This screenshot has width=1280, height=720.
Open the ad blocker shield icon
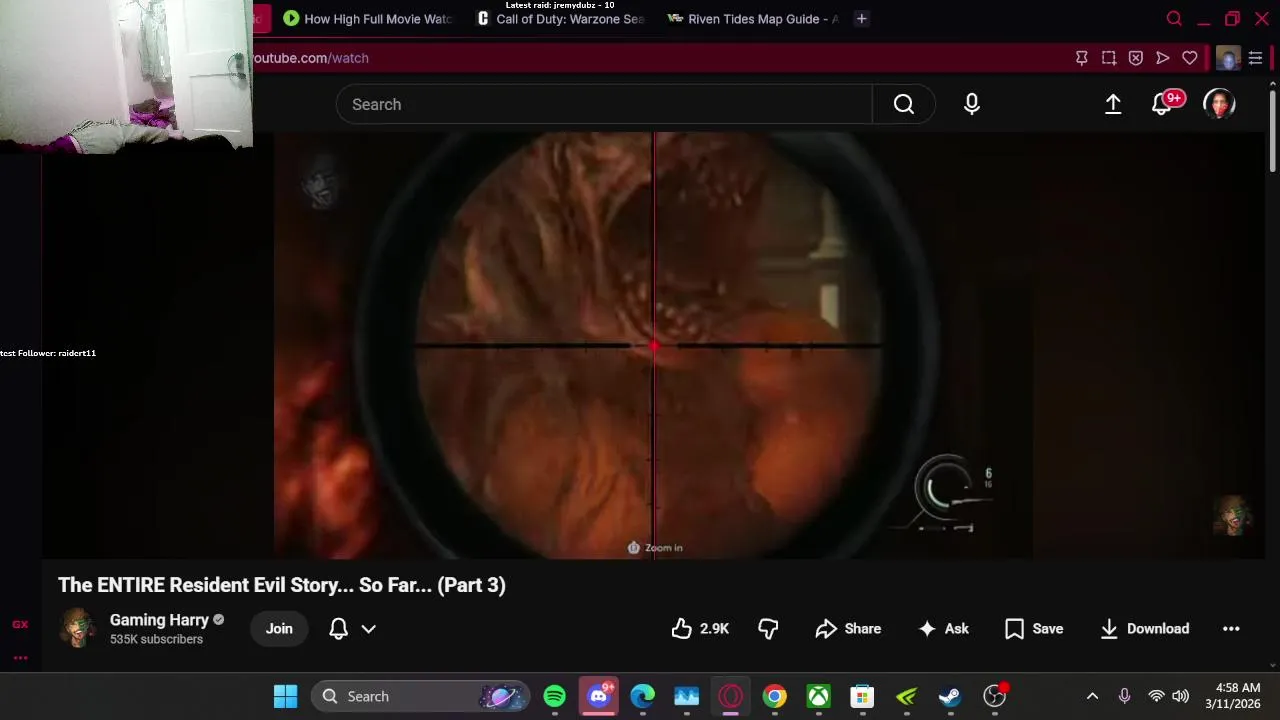point(1136,58)
